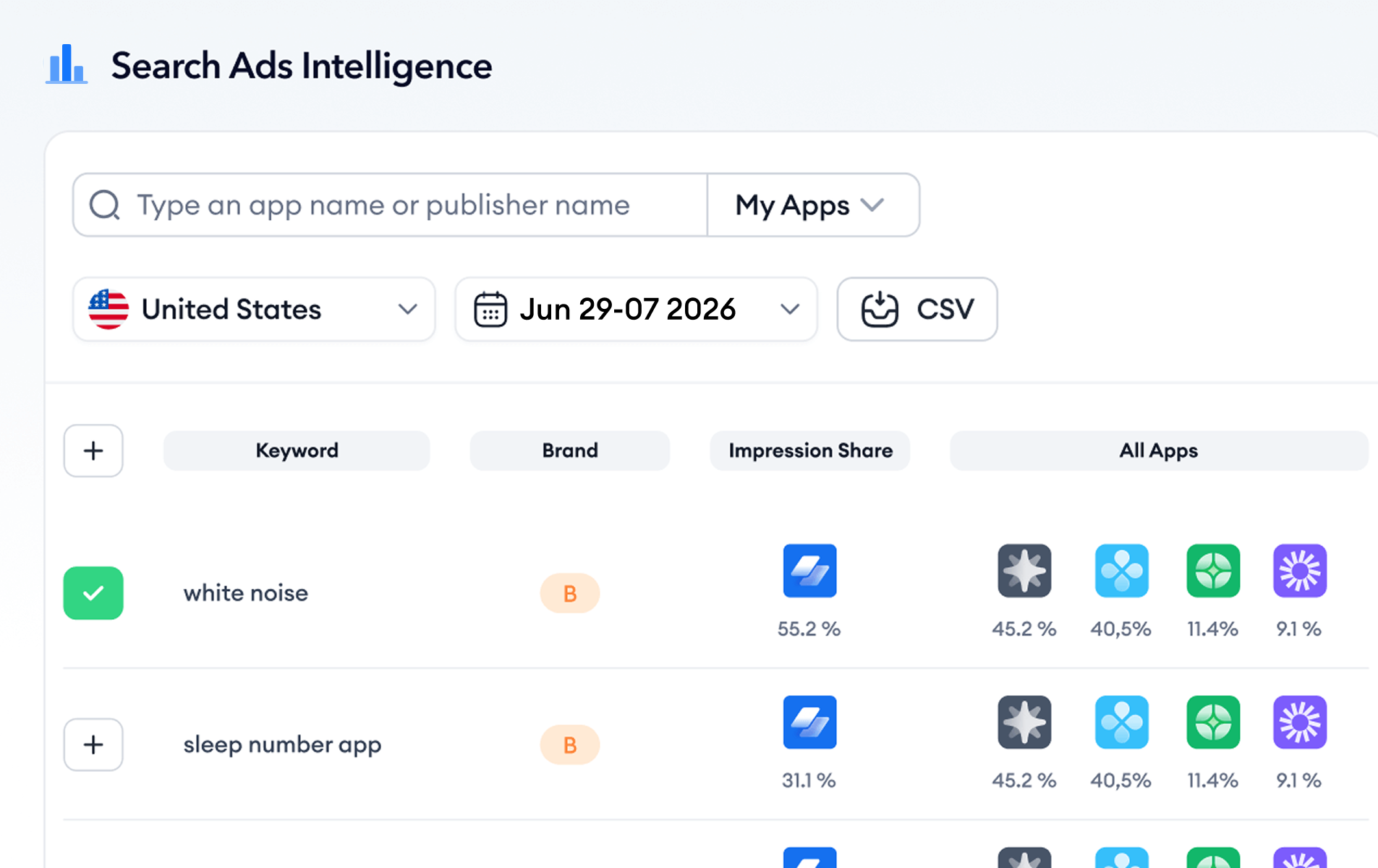Click the purple sunburst icon in sleep number app row
The image size is (1378, 868).
pyautogui.click(x=1300, y=722)
